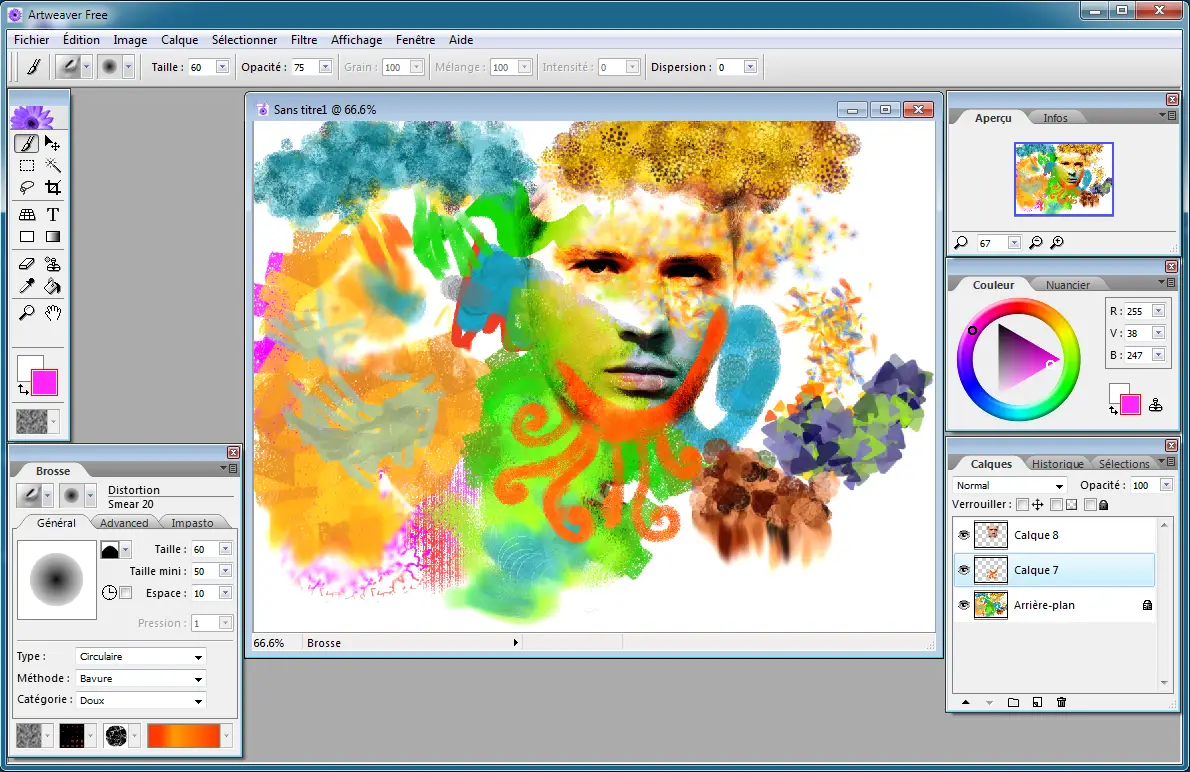Open the layer Opacité dropdown in Calques panel

click(1166, 485)
